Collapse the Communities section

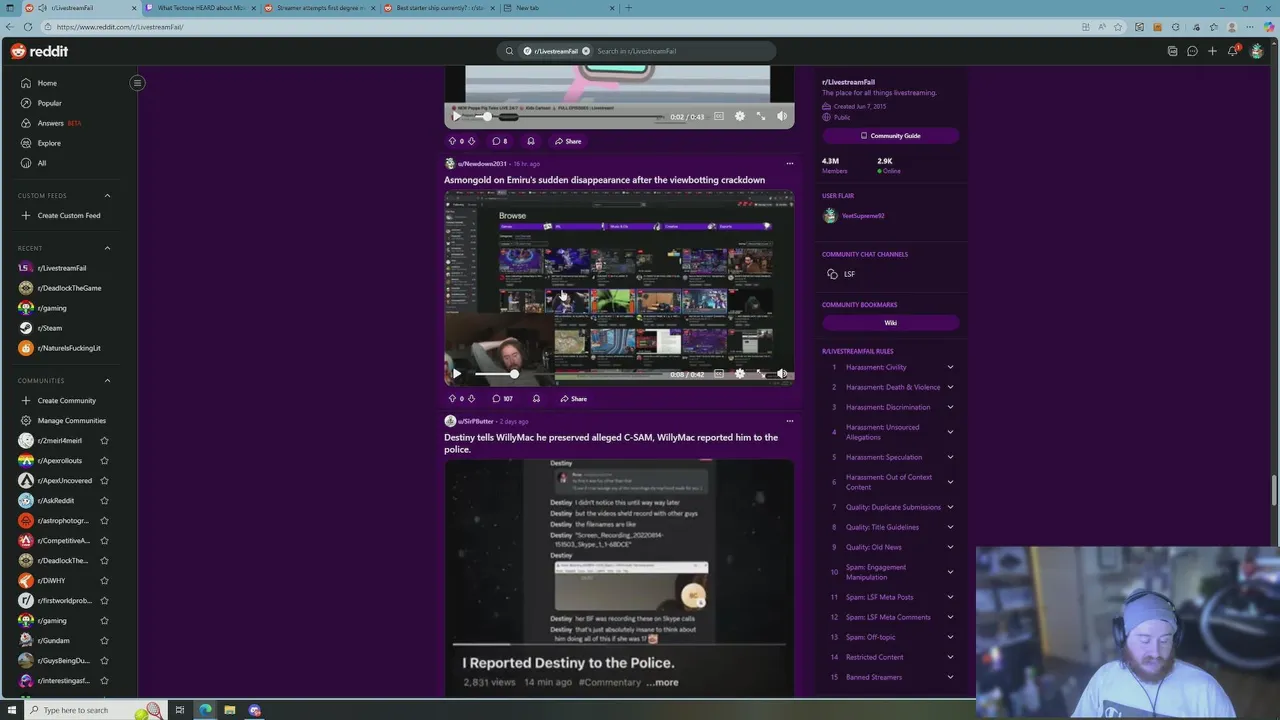click(x=107, y=380)
